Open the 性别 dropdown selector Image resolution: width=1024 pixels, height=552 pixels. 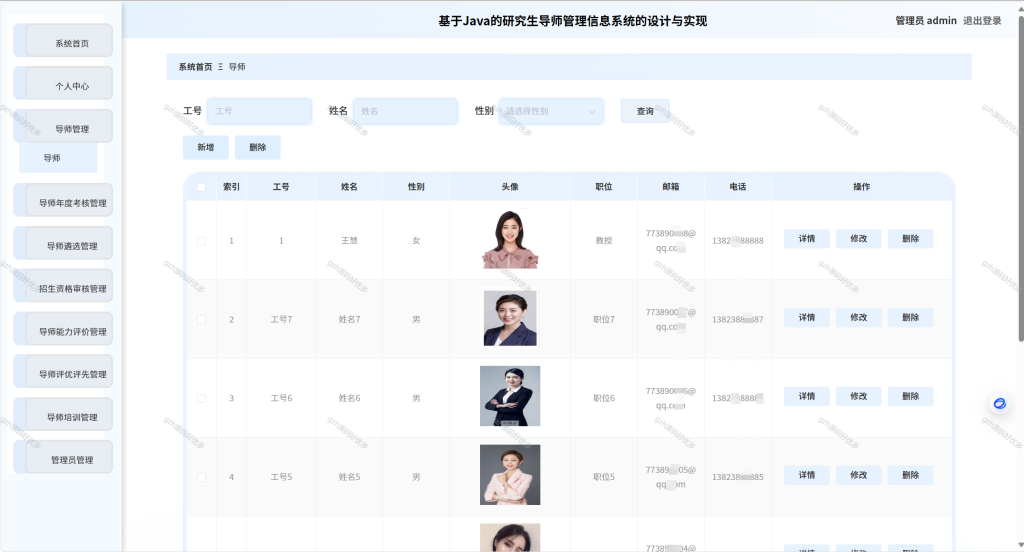pyautogui.click(x=551, y=111)
